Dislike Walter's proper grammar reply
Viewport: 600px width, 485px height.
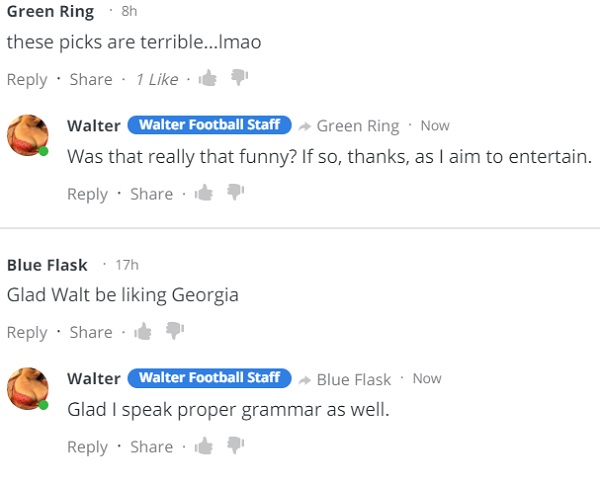click(235, 445)
